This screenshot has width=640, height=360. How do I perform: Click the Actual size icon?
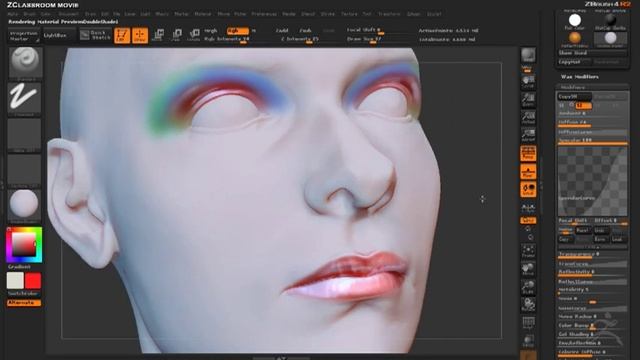pyautogui.click(x=528, y=118)
